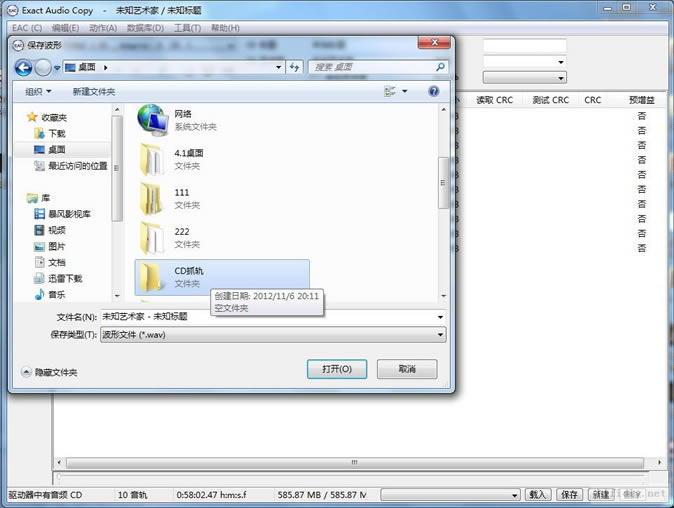
Task: Change view using the view icon
Action: pos(390,91)
